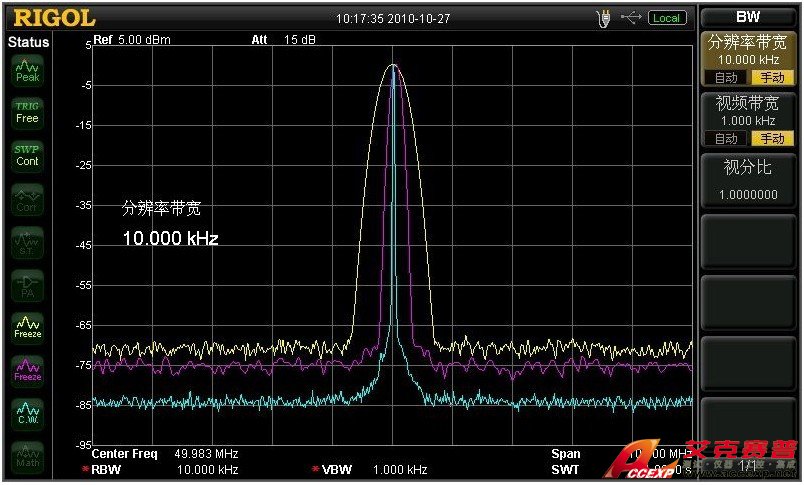Click the BW menu title
Screen dimensions: 804x485
click(x=747, y=17)
